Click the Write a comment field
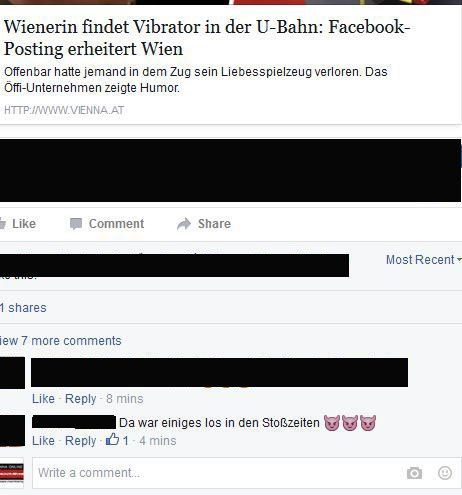Screen dimensions: 462x495 (x=247, y=473)
